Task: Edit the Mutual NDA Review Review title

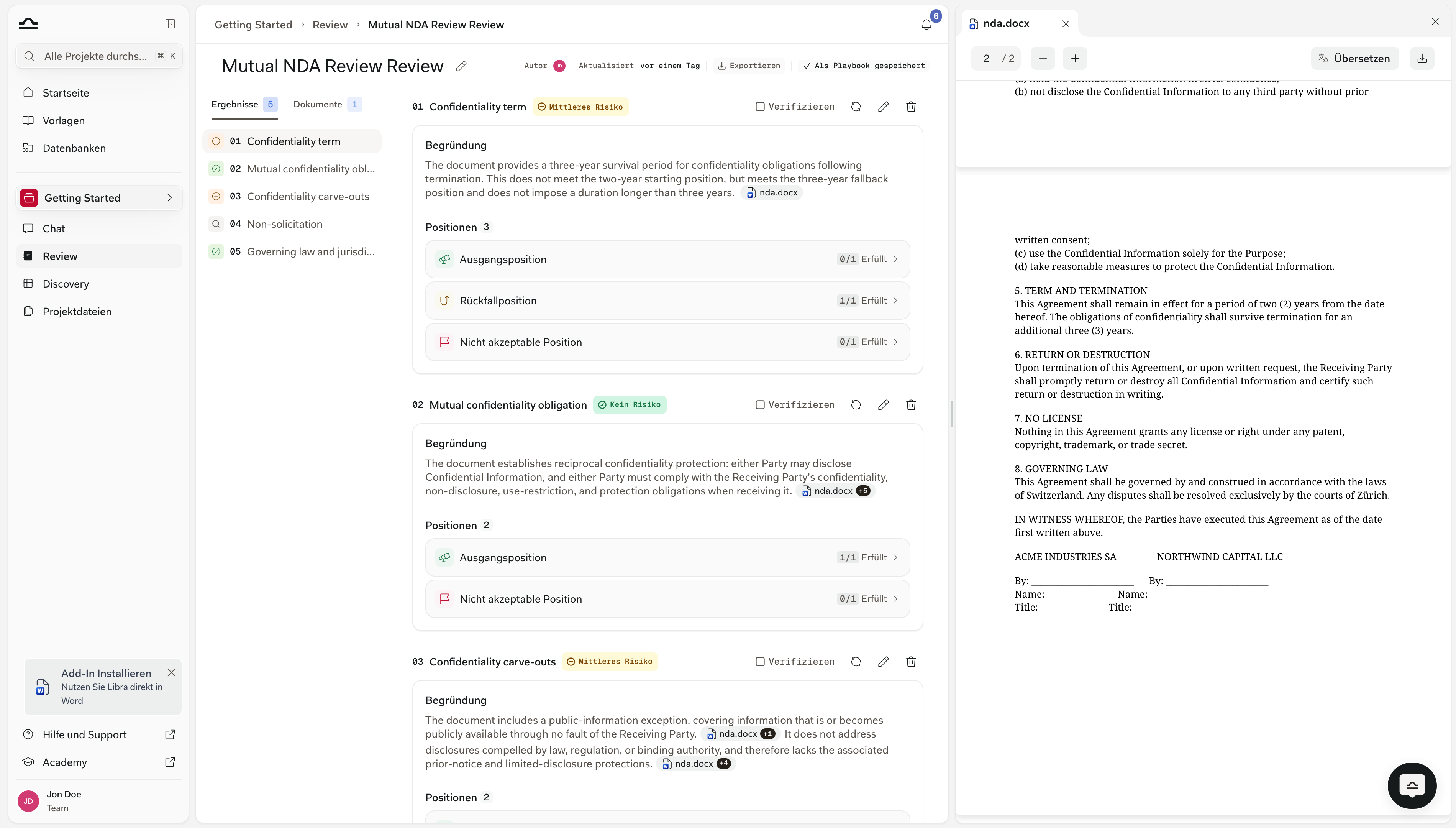Action: (x=461, y=66)
